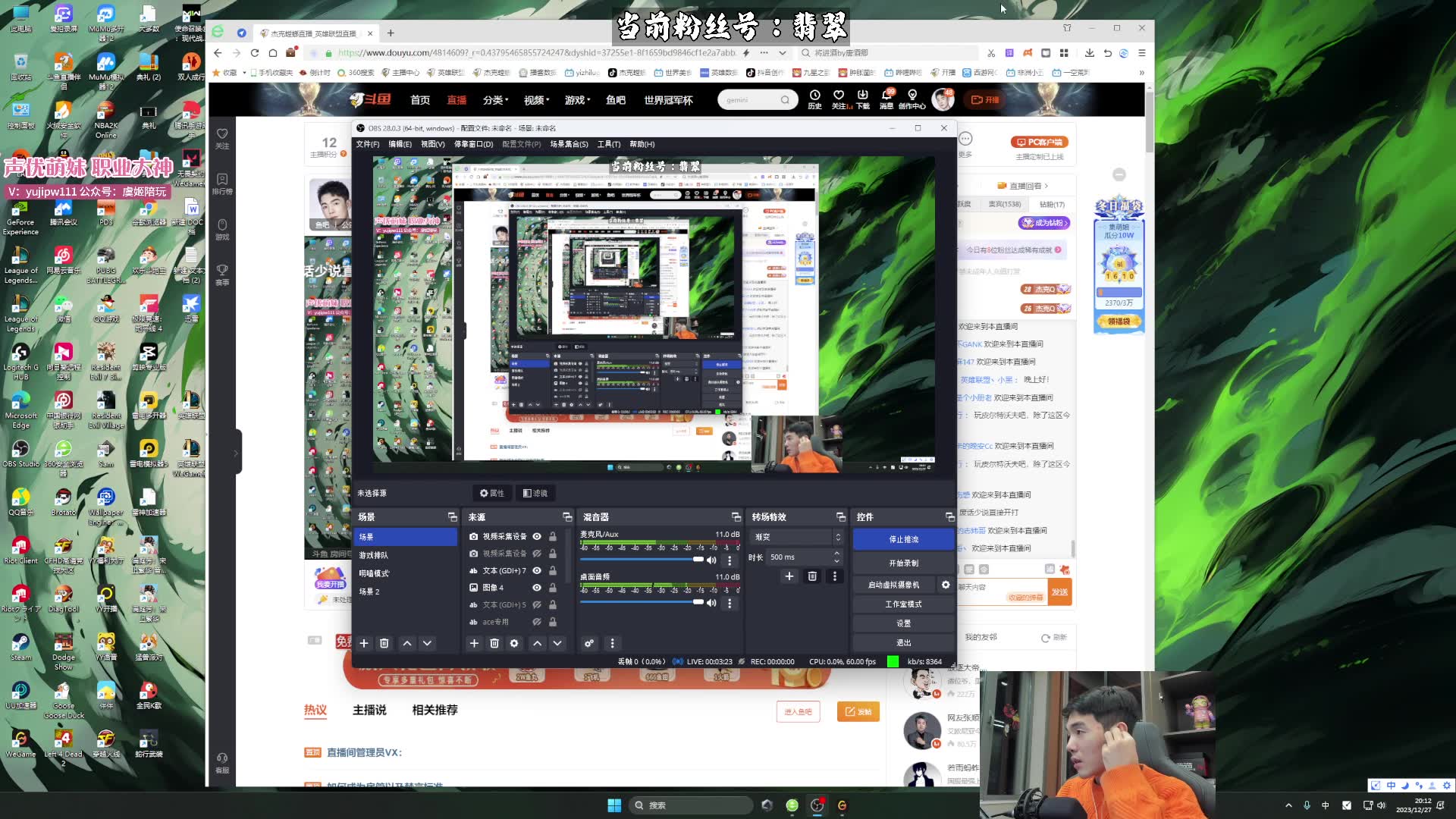Open OBS 视图(V) menu
1456x819 pixels.
pyautogui.click(x=433, y=144)
